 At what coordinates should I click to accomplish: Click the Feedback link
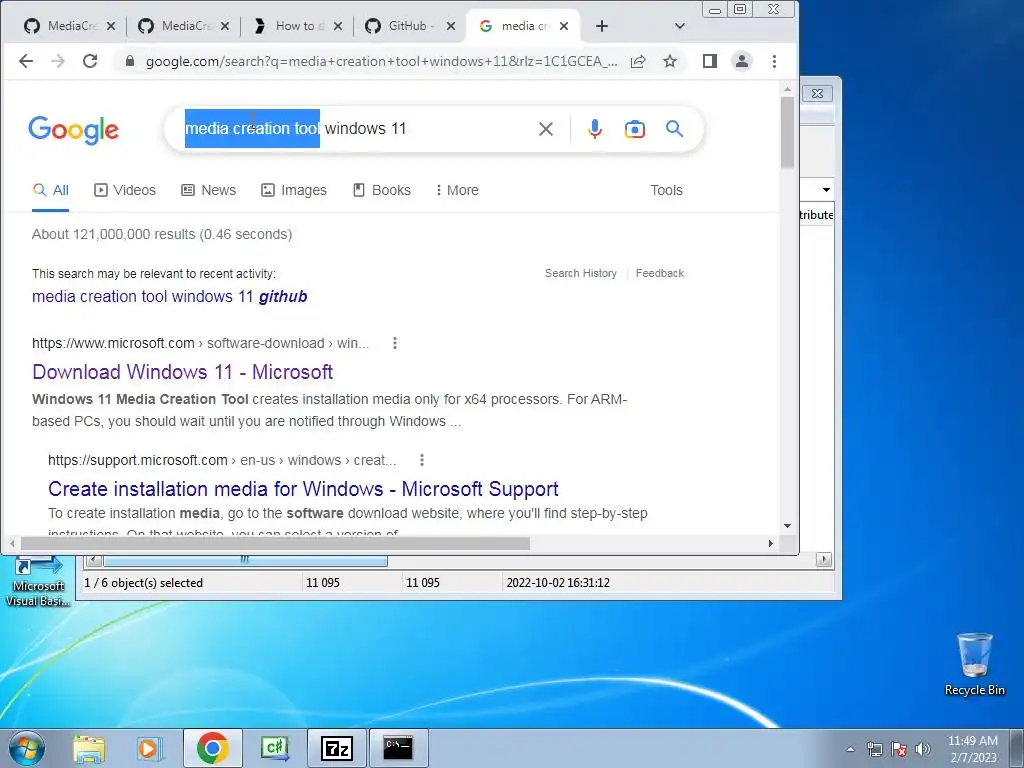pyautogui.click(x=660, y=274)
